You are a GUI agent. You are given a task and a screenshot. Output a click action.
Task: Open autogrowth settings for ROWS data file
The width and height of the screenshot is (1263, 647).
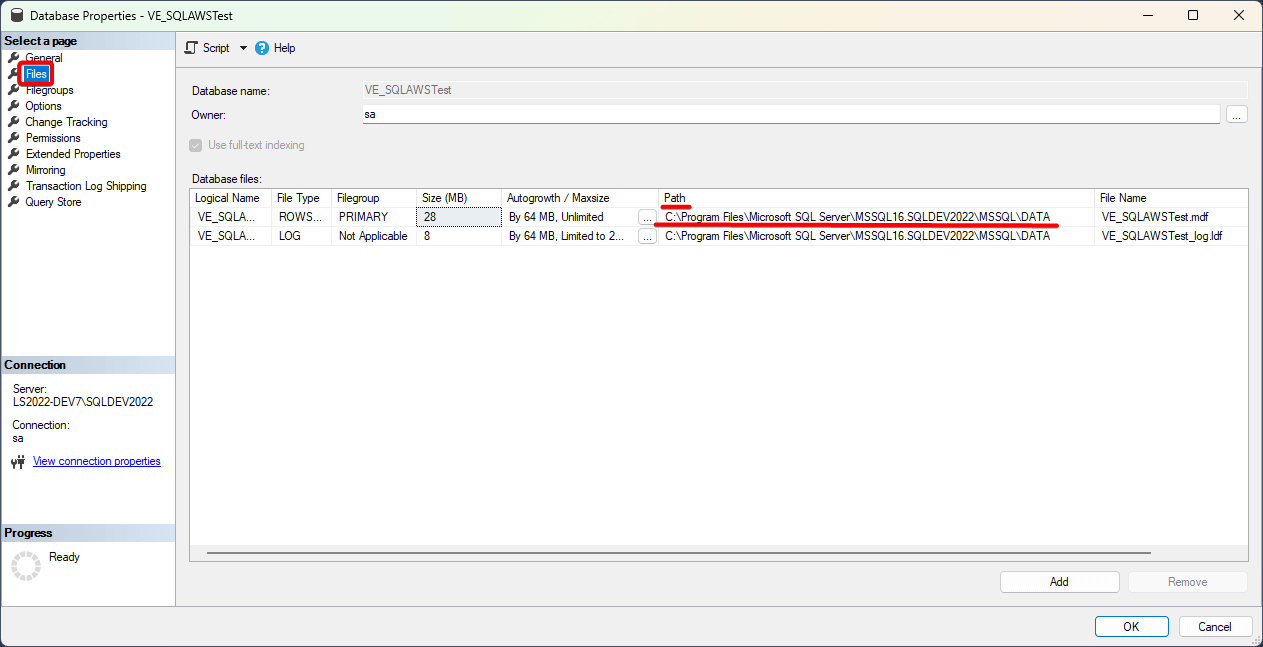point(647,217)
